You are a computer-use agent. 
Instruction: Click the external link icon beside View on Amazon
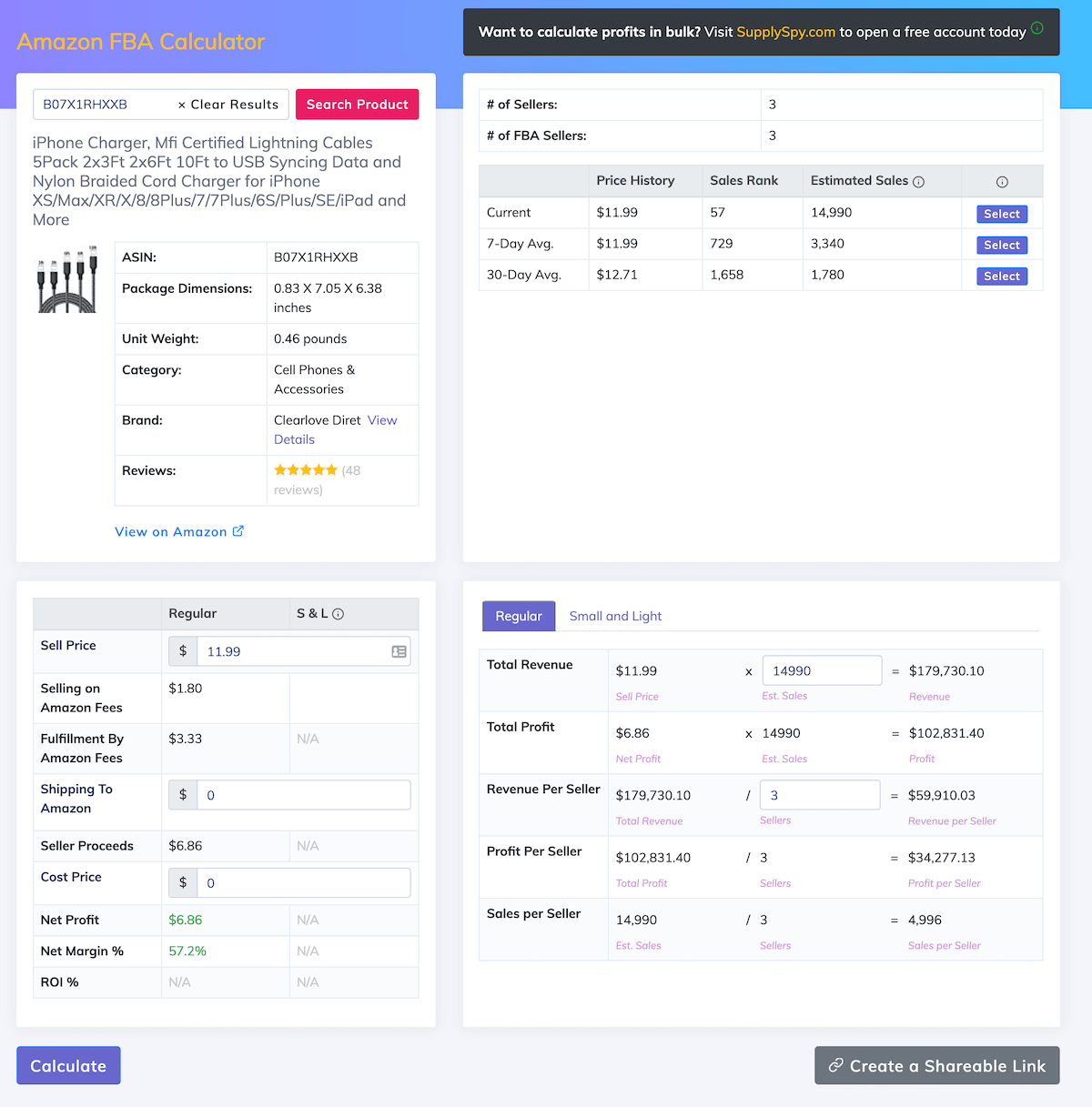click(x=238, y=531)
